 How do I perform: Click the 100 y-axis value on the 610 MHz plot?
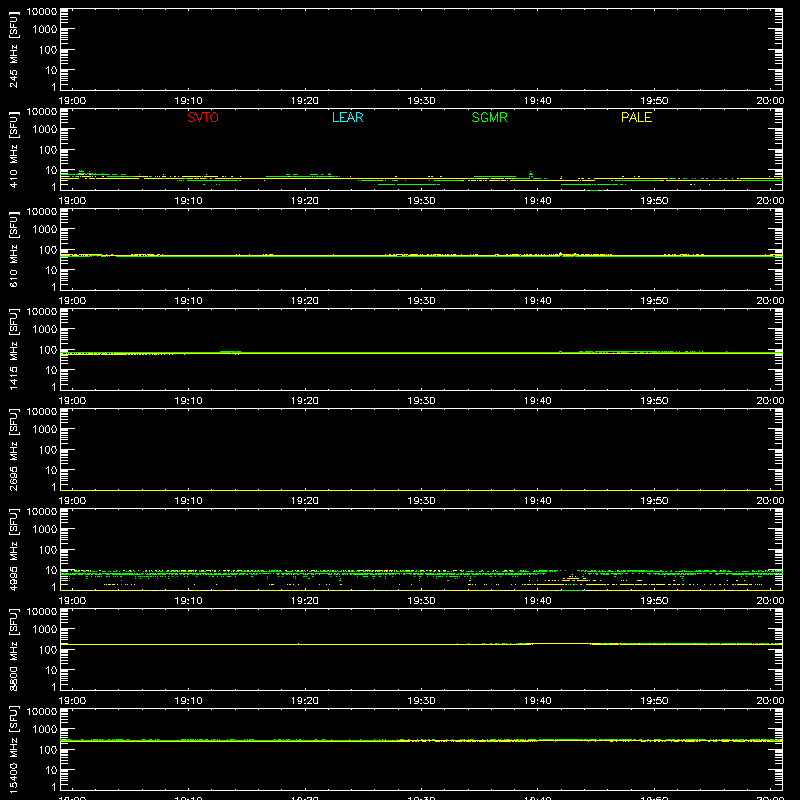click(x=48, y=250)
